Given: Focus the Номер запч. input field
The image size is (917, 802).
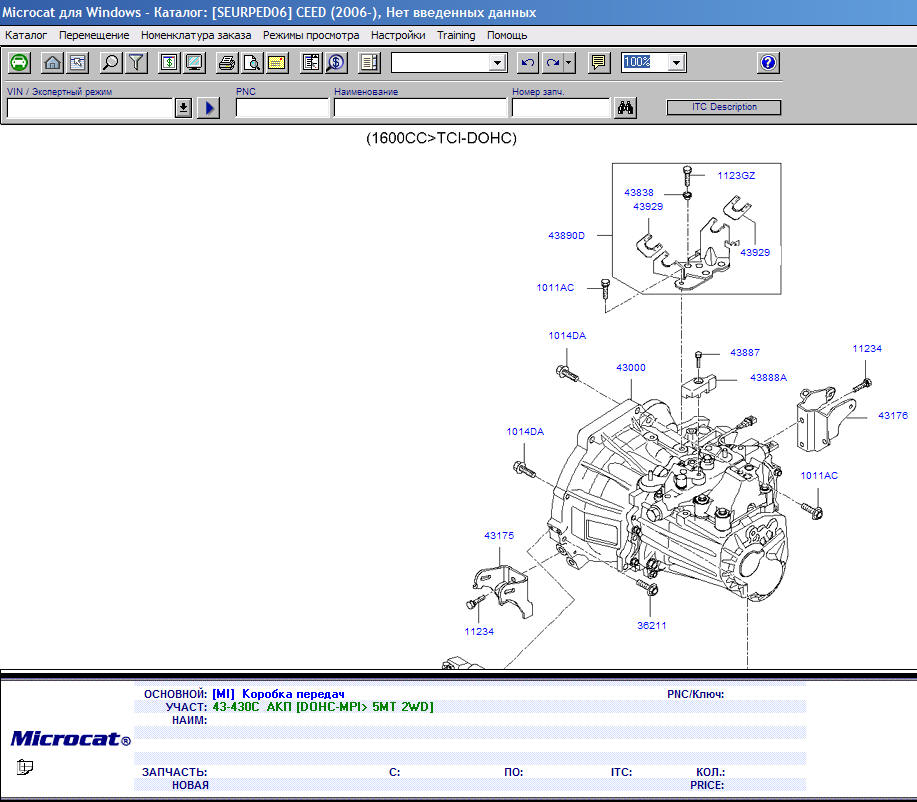Looking at the screenshot, I should click(561, 108).
